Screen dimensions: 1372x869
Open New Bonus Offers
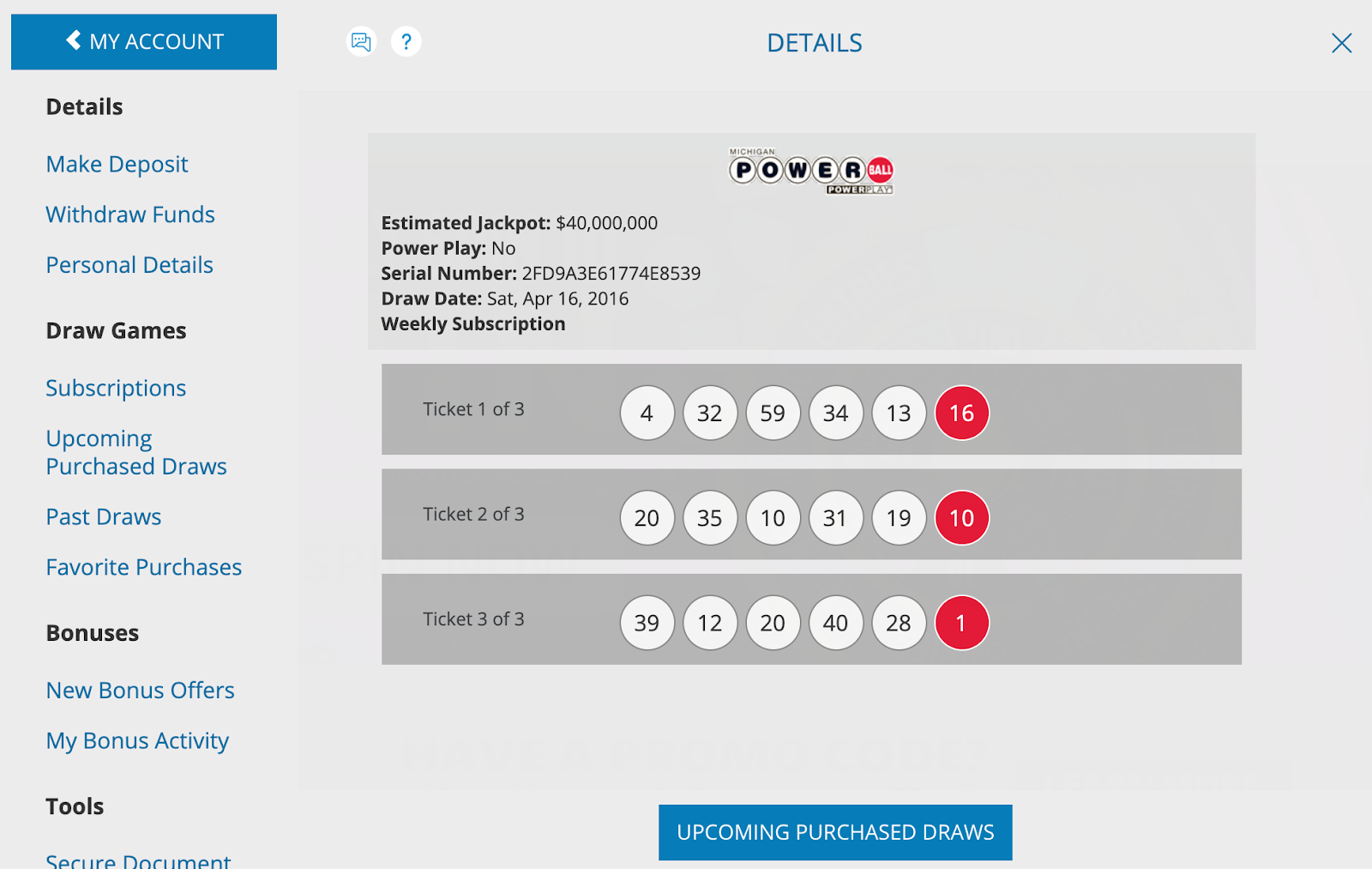point(140,690)
